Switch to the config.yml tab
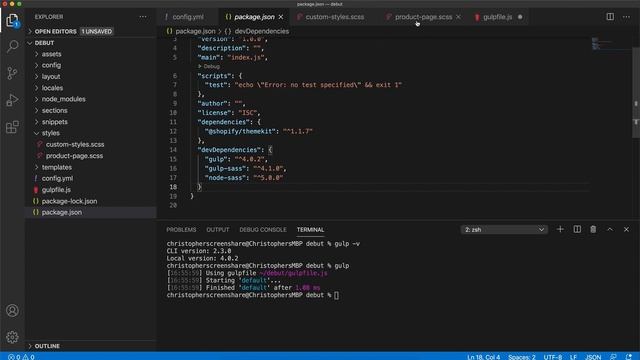Screen dimensions: 640x360 click(x=188, y=17)
